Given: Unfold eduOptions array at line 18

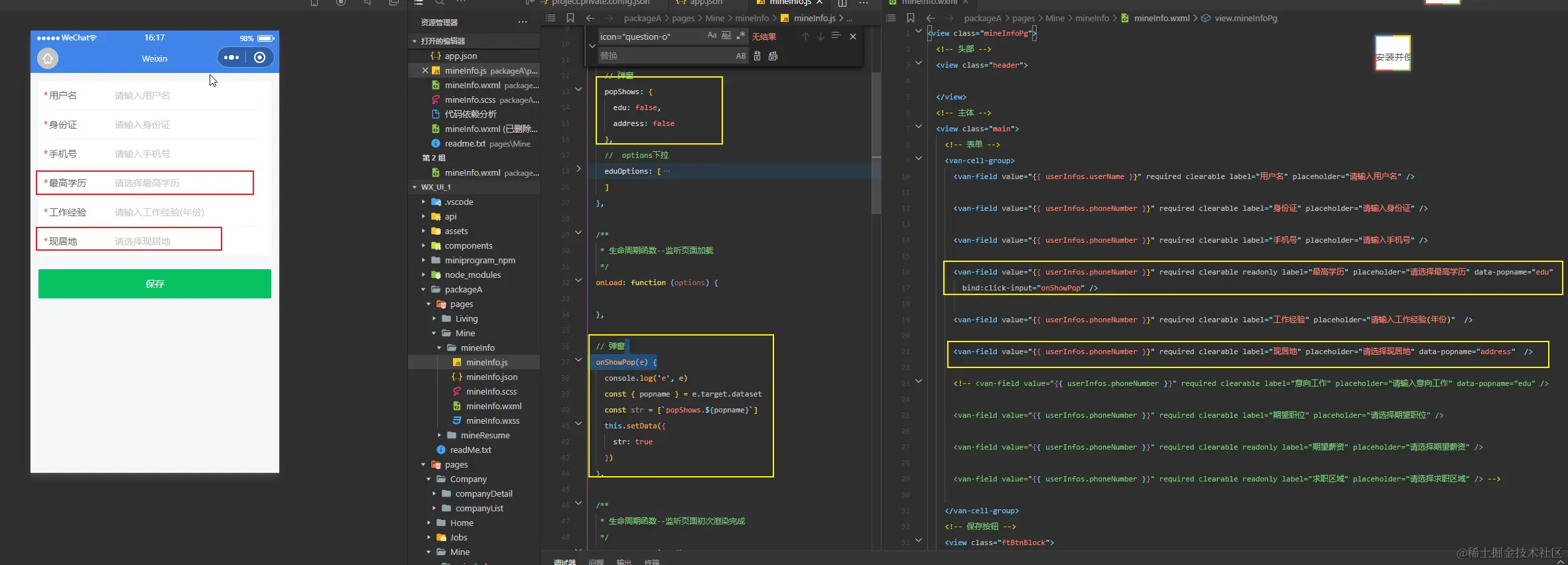Looking at the screenshot, I should point(578,169).
